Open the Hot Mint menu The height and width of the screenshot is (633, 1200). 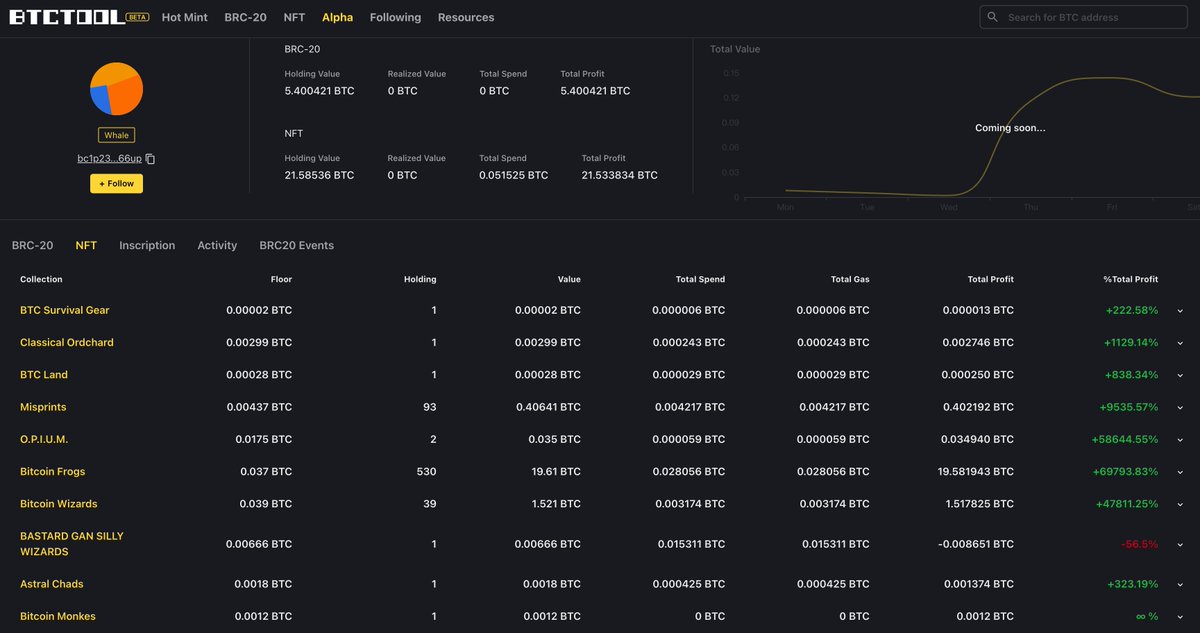(x=185, y=17)
